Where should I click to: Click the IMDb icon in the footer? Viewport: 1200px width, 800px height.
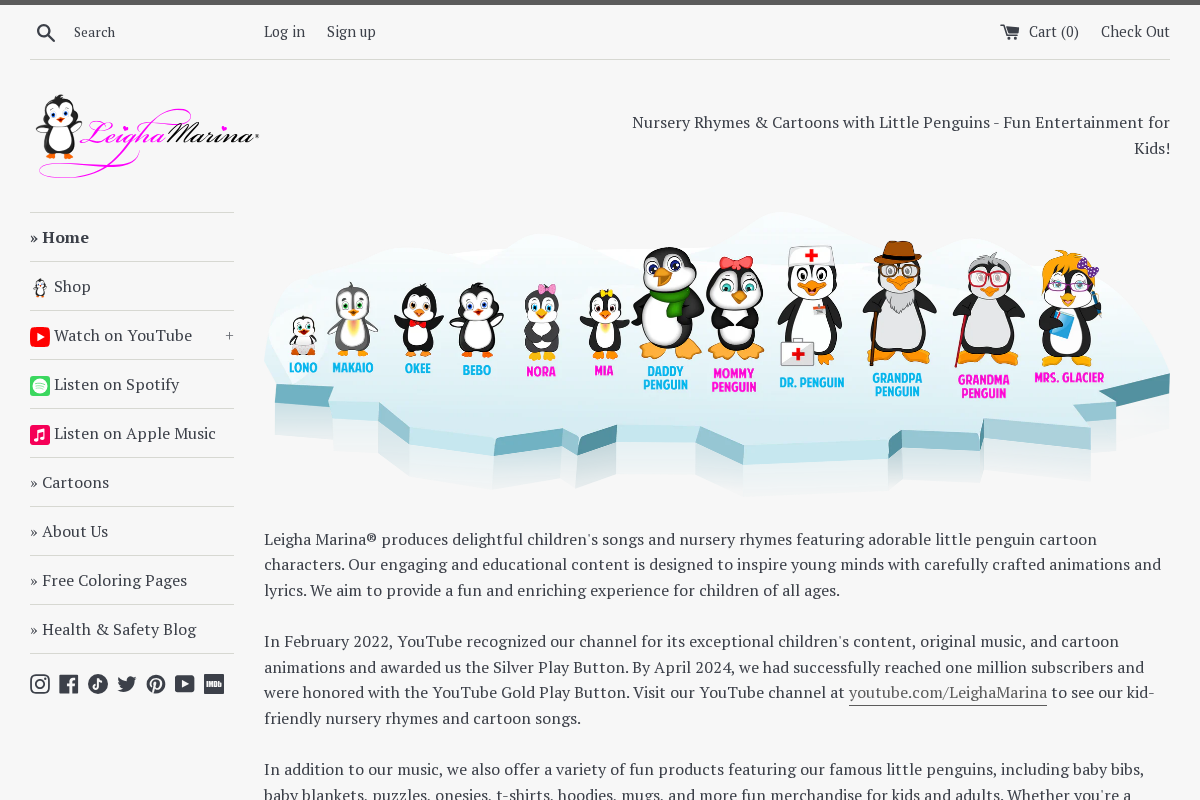[213, 683]
